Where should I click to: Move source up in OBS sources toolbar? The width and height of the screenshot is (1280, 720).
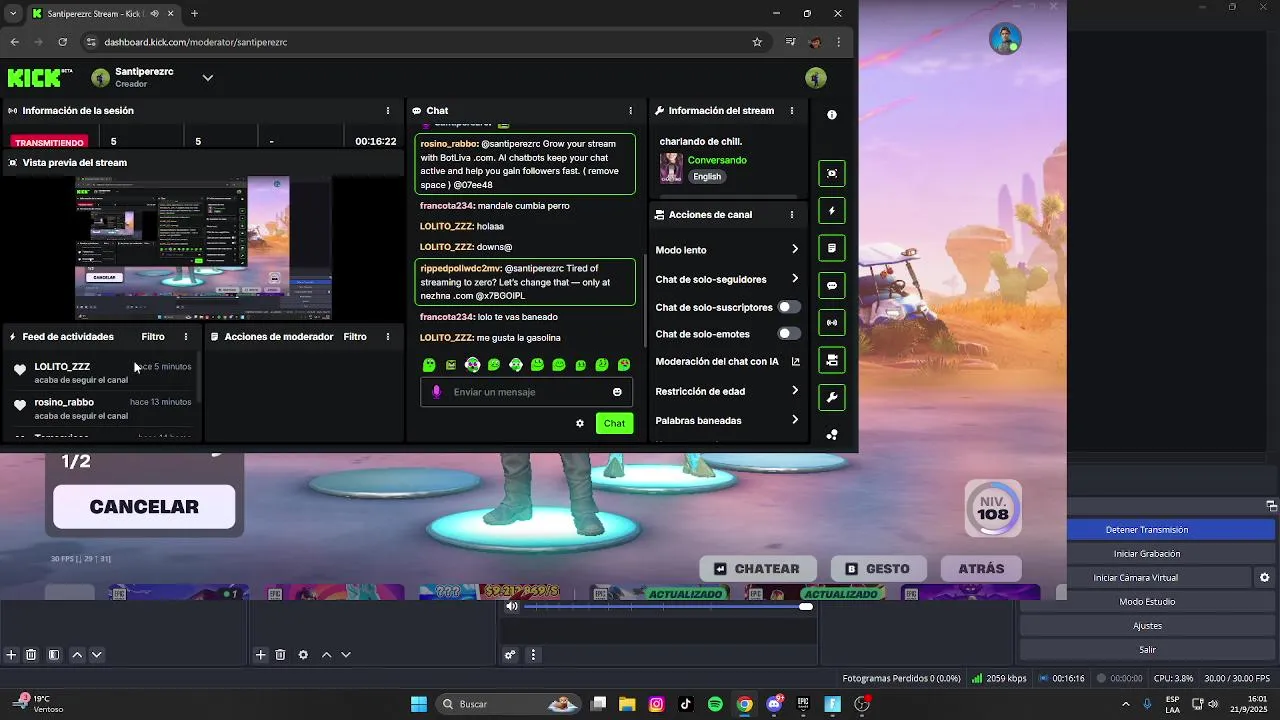326,655
